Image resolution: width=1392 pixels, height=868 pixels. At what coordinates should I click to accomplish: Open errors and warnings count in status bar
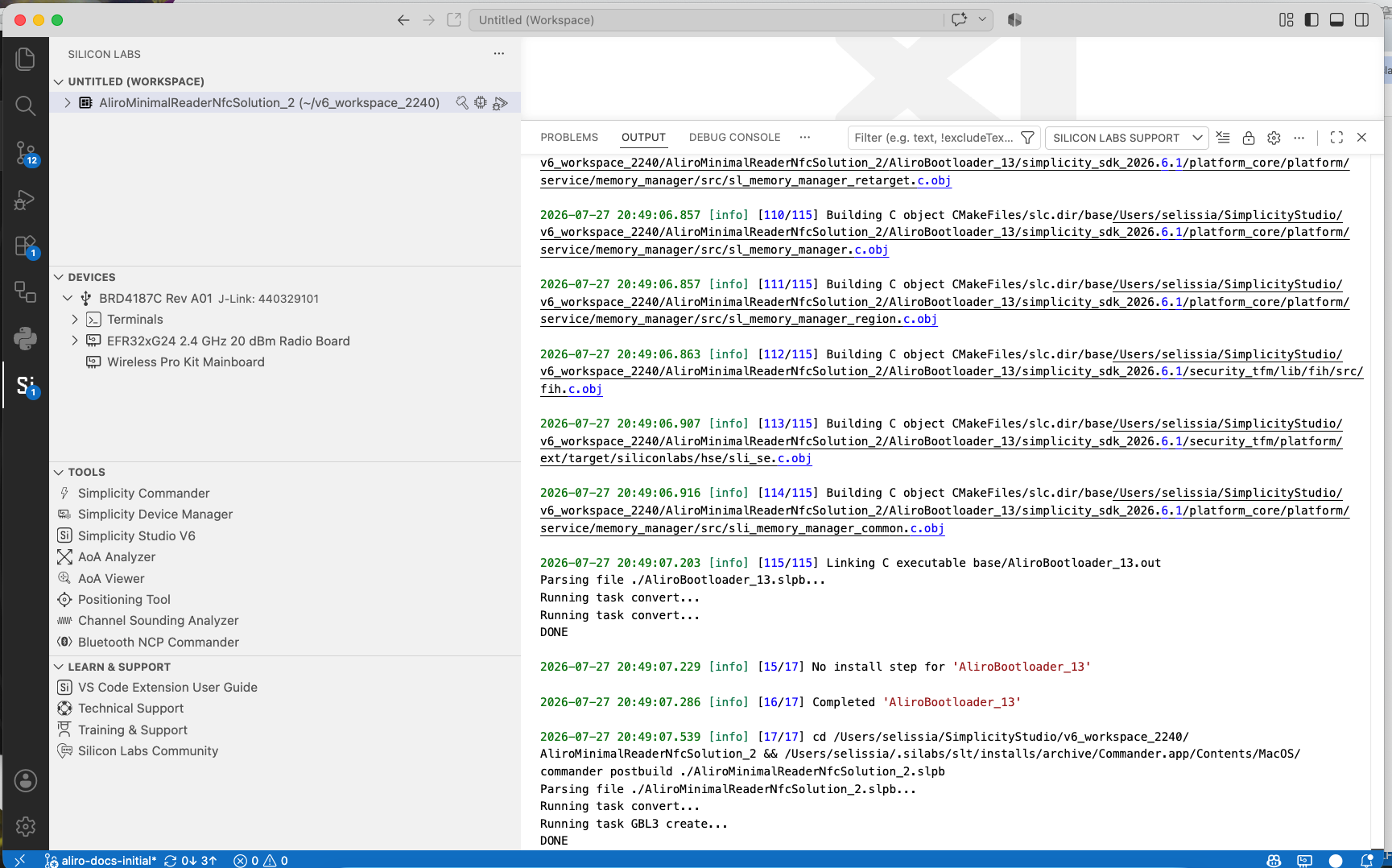coord(261,860)
